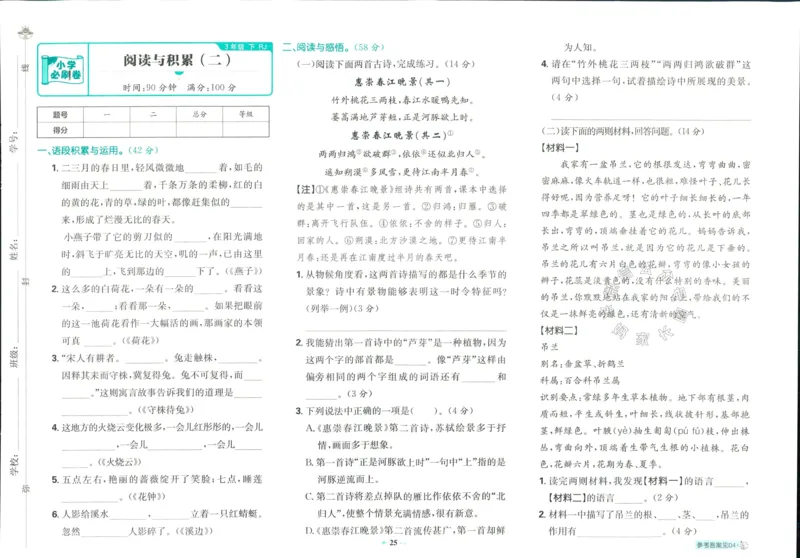Image resolution: width=800 pixels, height=558 pixels.
Task: Click question 6 starting '人影给溪水'
Action: coord(157,522)
